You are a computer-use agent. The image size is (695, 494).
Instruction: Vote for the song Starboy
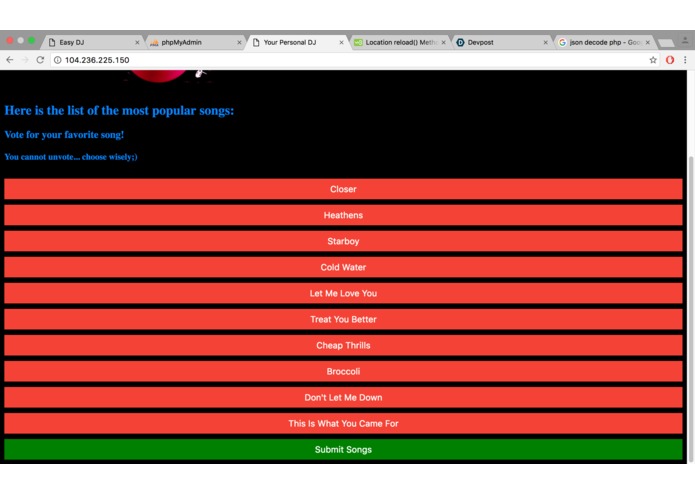[x=343, y=241]
